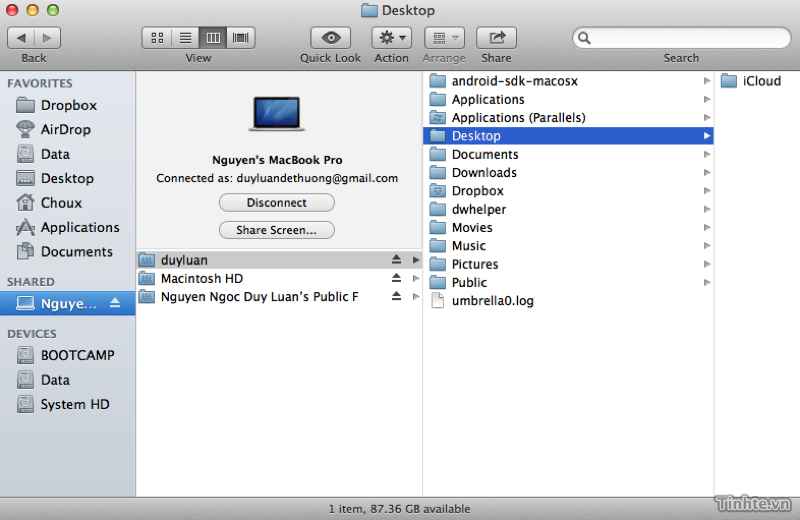Select the Applications folder in column

pyautogui.click(x=568, y=99)
